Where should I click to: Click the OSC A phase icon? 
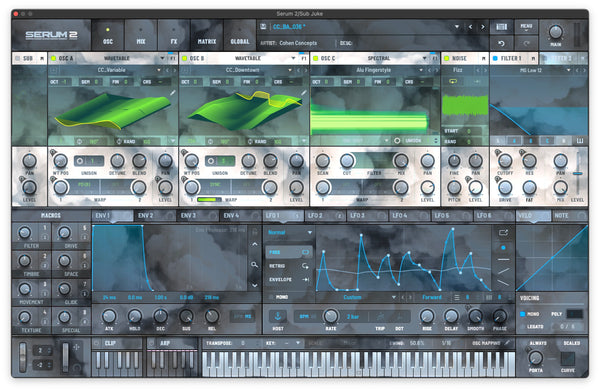click(x=79, y=142)
